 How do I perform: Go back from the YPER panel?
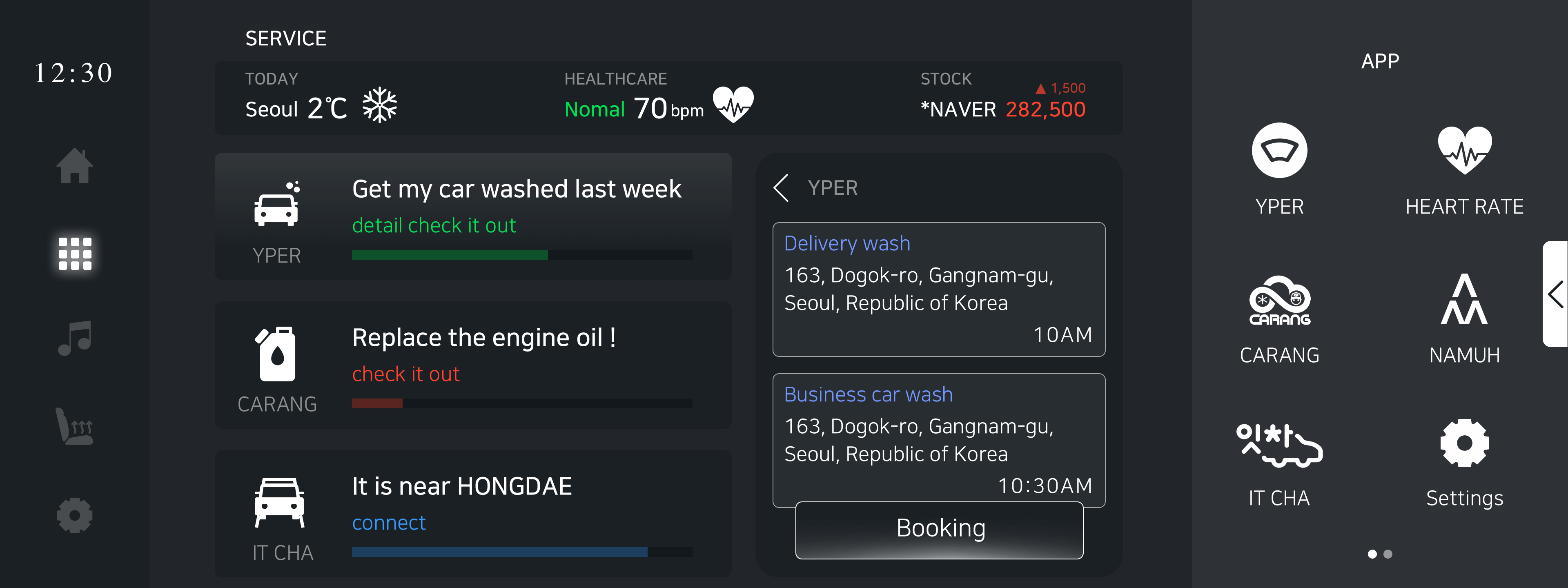781,187
